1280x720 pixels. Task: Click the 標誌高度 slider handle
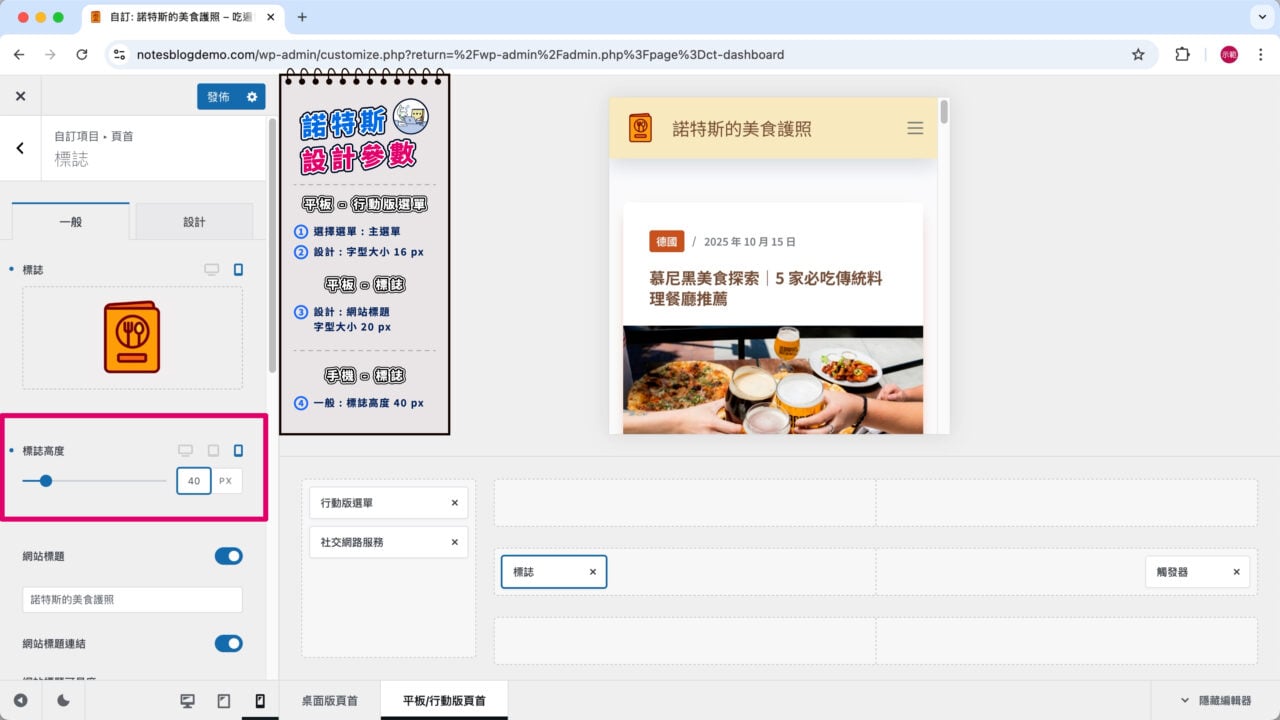[x=46, y=481]
